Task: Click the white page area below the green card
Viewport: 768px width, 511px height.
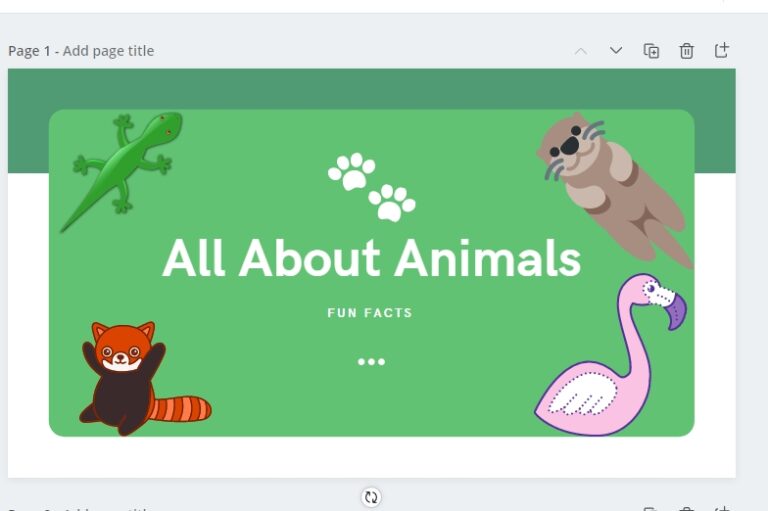Action: (x=371, y=457)
